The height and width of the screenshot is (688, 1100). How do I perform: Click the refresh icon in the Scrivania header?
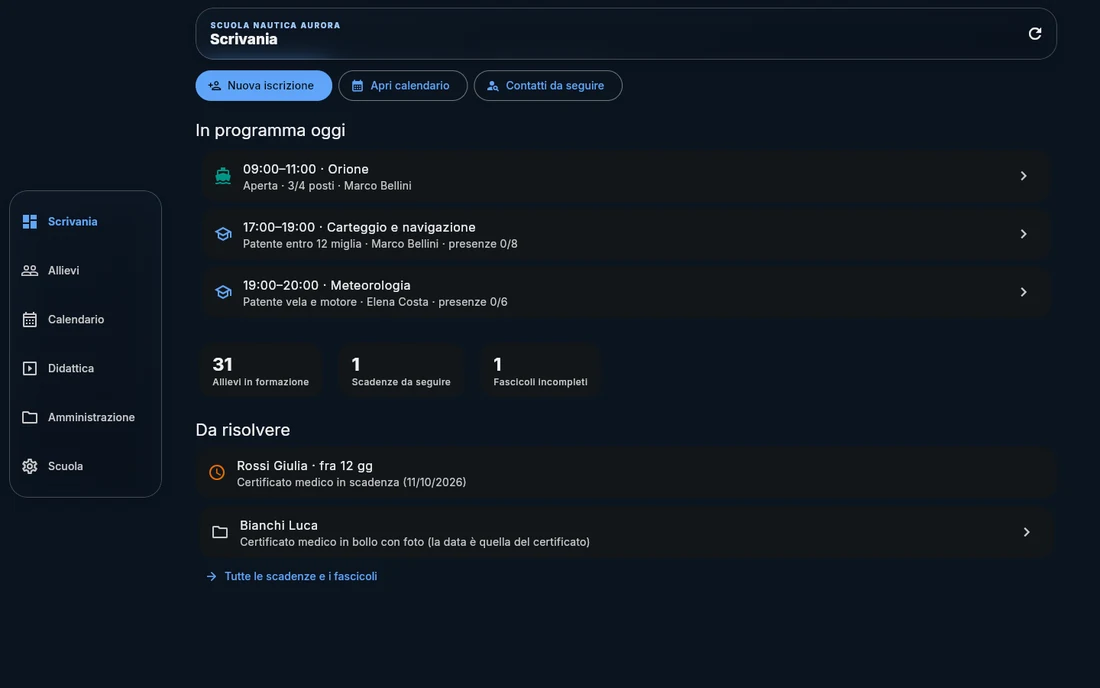click(x=1034, y=34)
